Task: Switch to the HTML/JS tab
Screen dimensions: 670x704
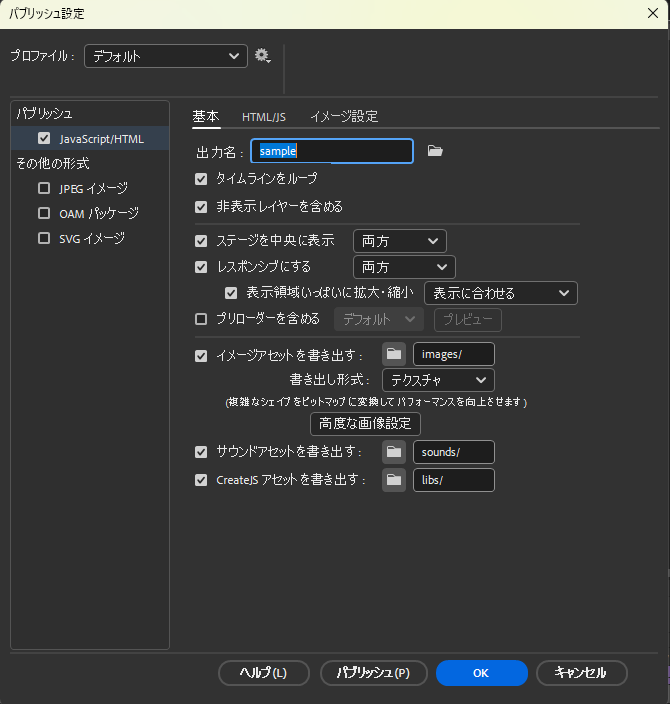Action: pyautogui.click(x=264, y=117)
